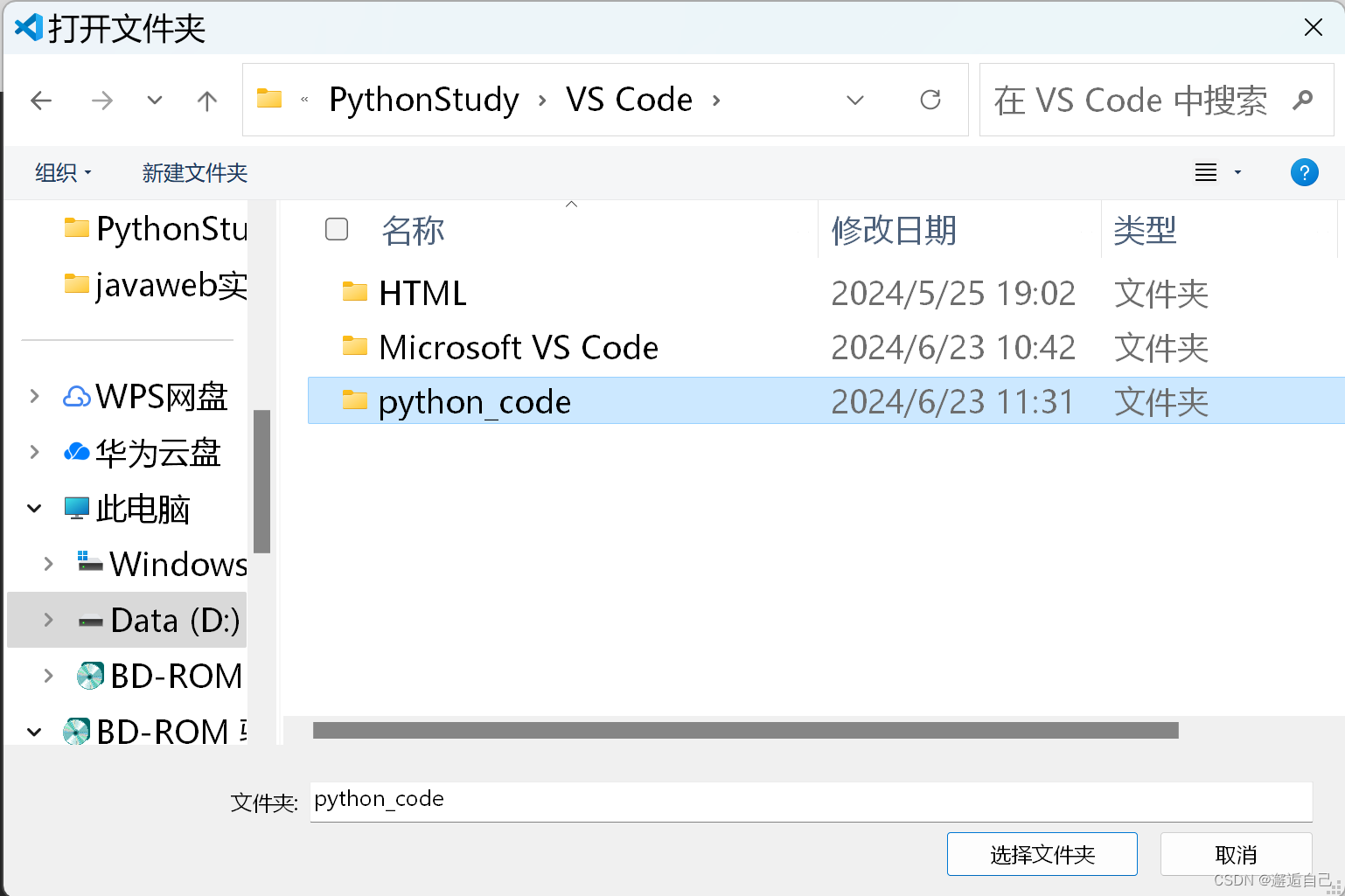This screenshot has width=1345, height=896.
Task: Go forward with the right arrow button
Action: click(101, 101)
